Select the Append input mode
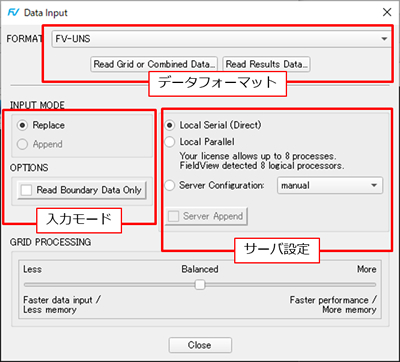This screenshot has height=362, width=400. pyautogui.click(x=22, y=144)
